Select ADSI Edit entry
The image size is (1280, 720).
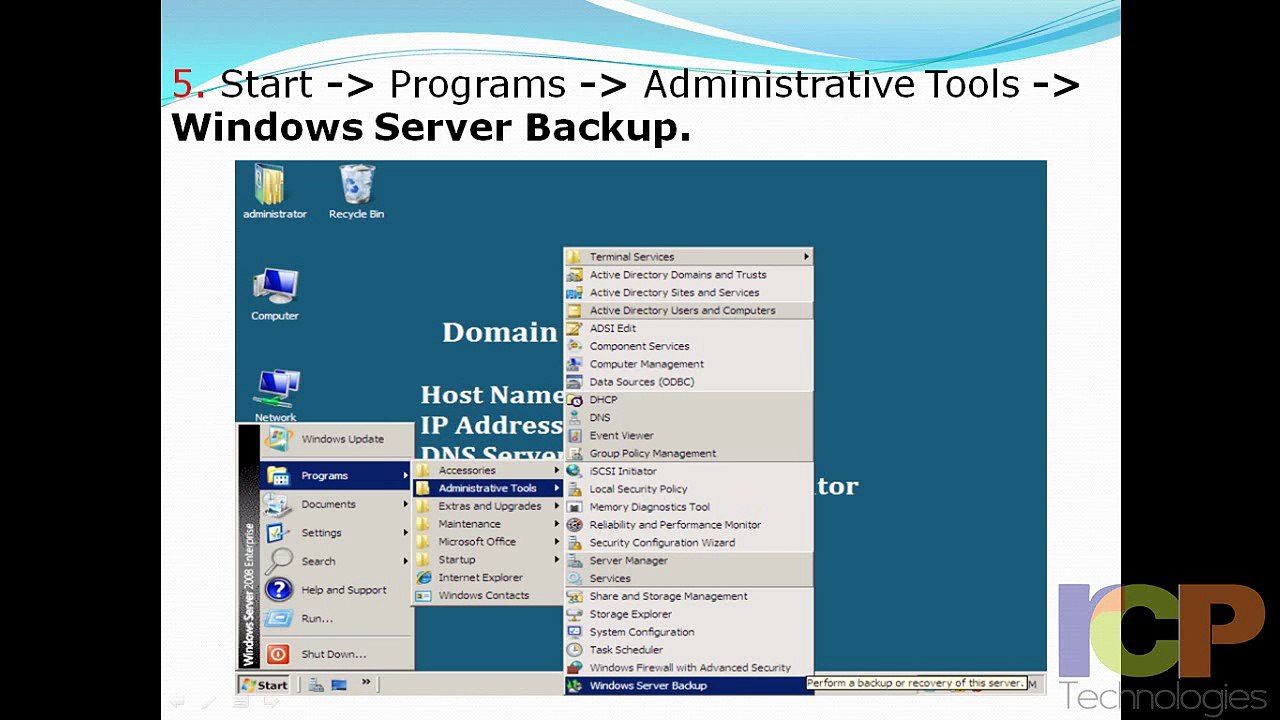point(688,329)
